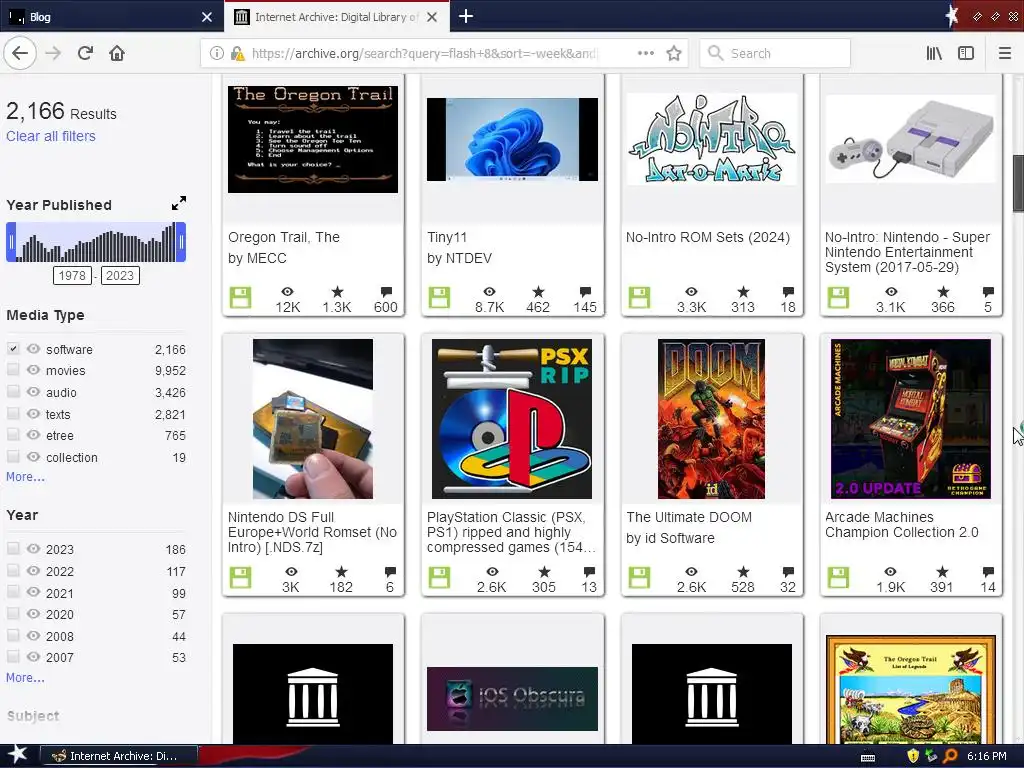
Task: Grab the right handle of year range slider
Action: coord(181,242)
